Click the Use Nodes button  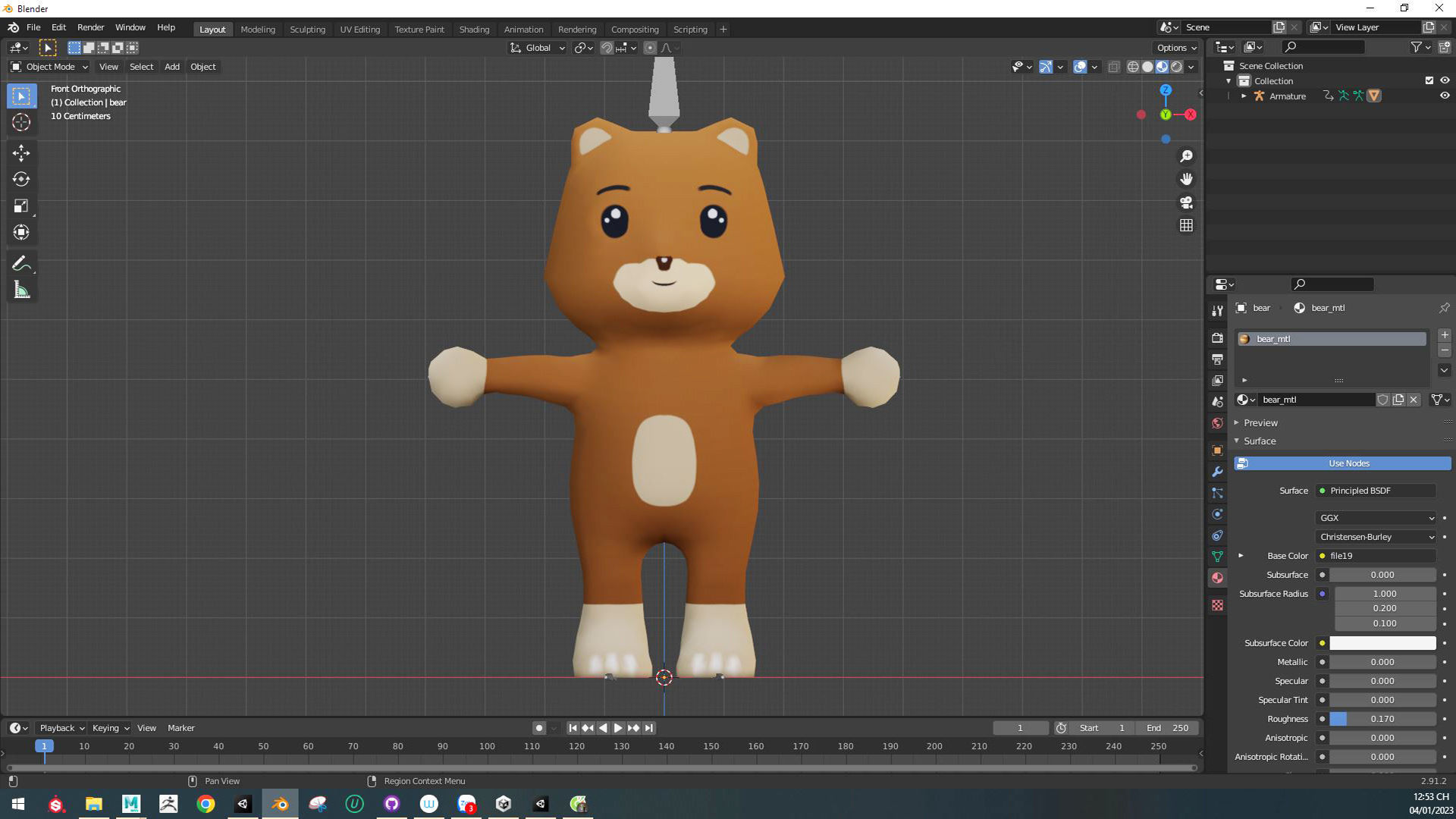pos(1342,463)
